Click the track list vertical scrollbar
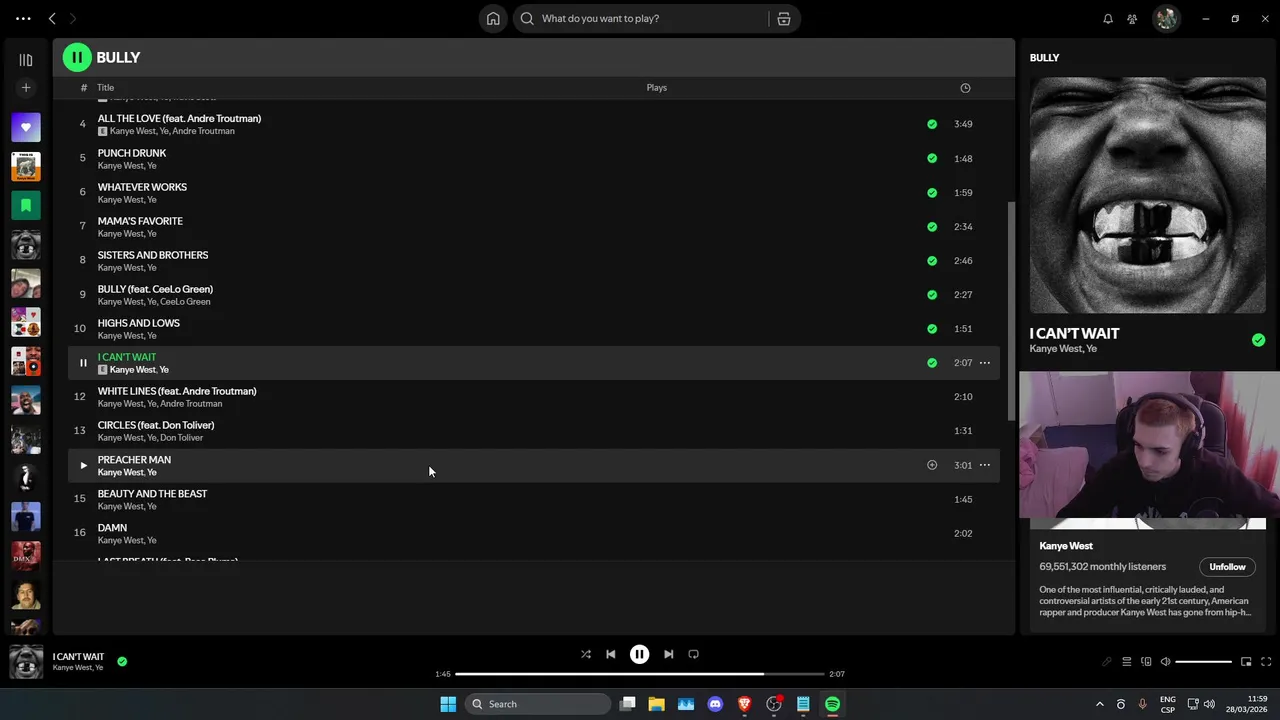This screenshot has width=1280, height=720. (x=1010, y=310)
